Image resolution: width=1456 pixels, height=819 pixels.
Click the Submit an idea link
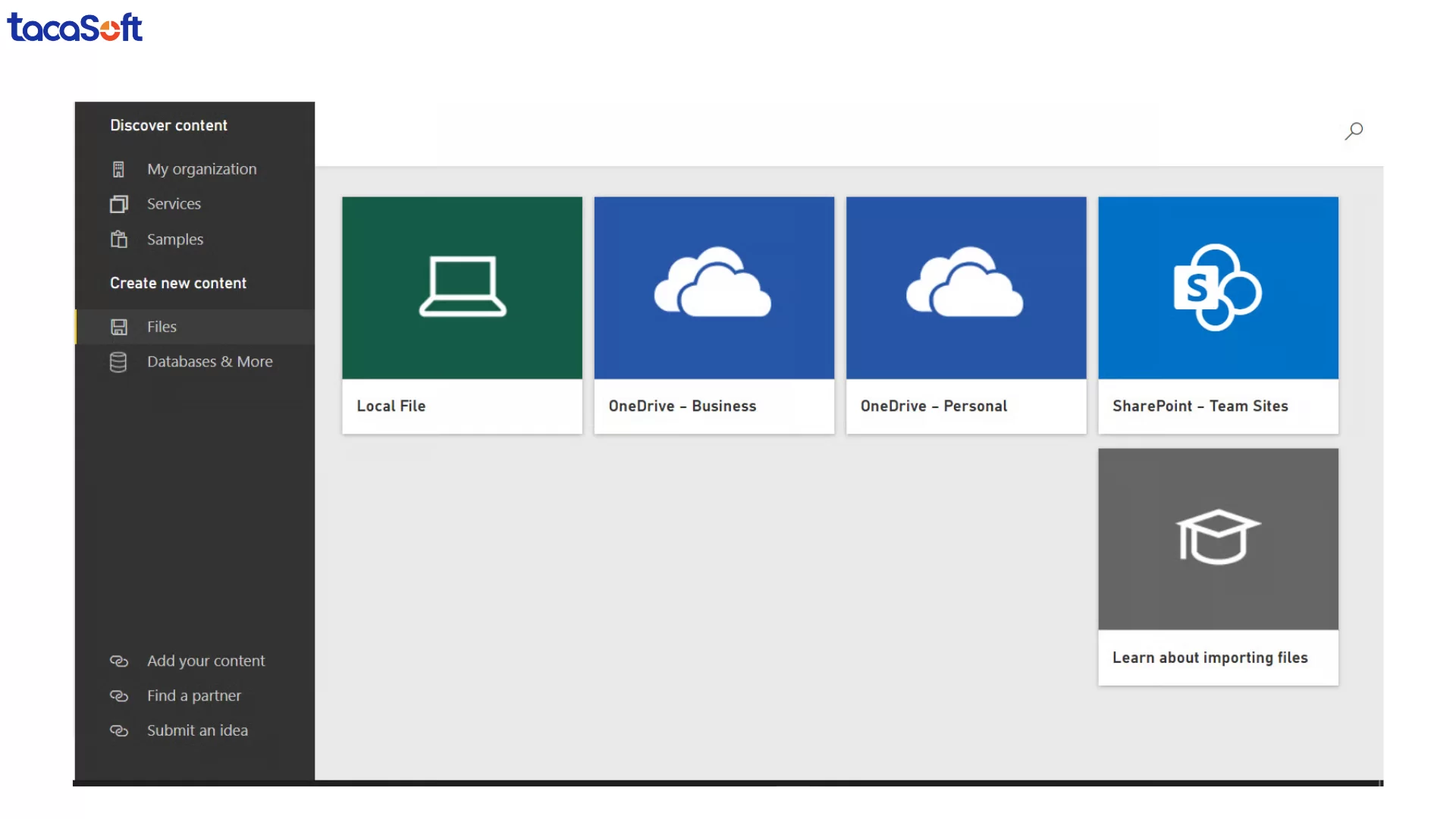(x=197, y=730)
